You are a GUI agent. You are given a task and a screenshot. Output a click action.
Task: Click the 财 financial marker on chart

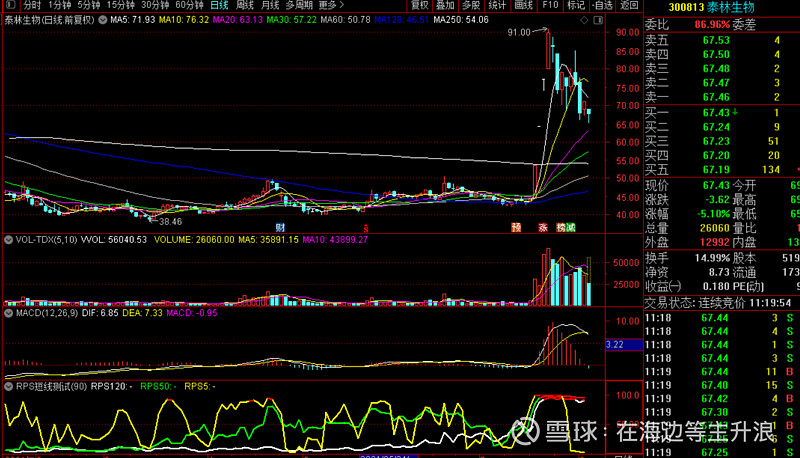tap(280, 227)
